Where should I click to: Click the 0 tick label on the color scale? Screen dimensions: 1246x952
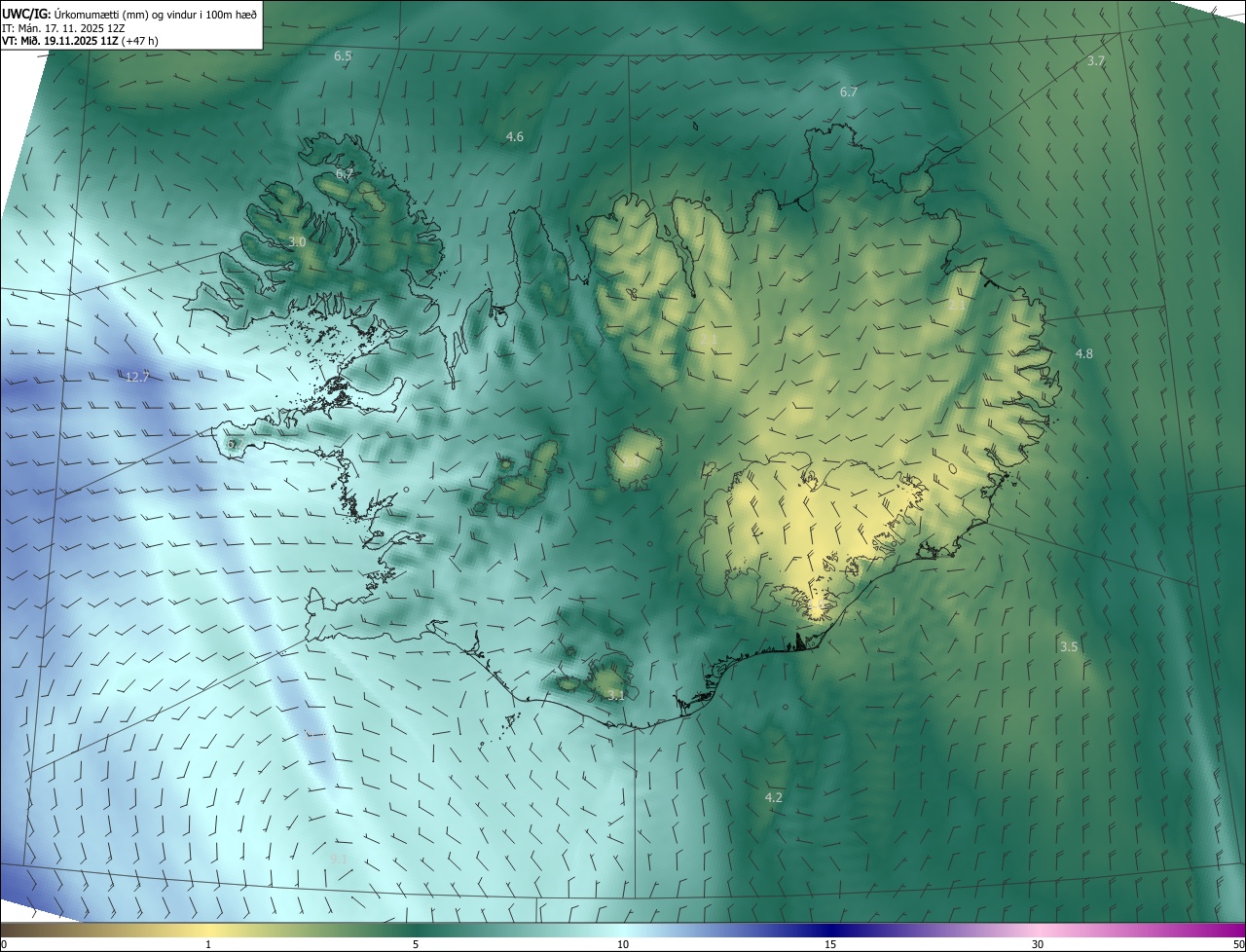coord(4,945)
